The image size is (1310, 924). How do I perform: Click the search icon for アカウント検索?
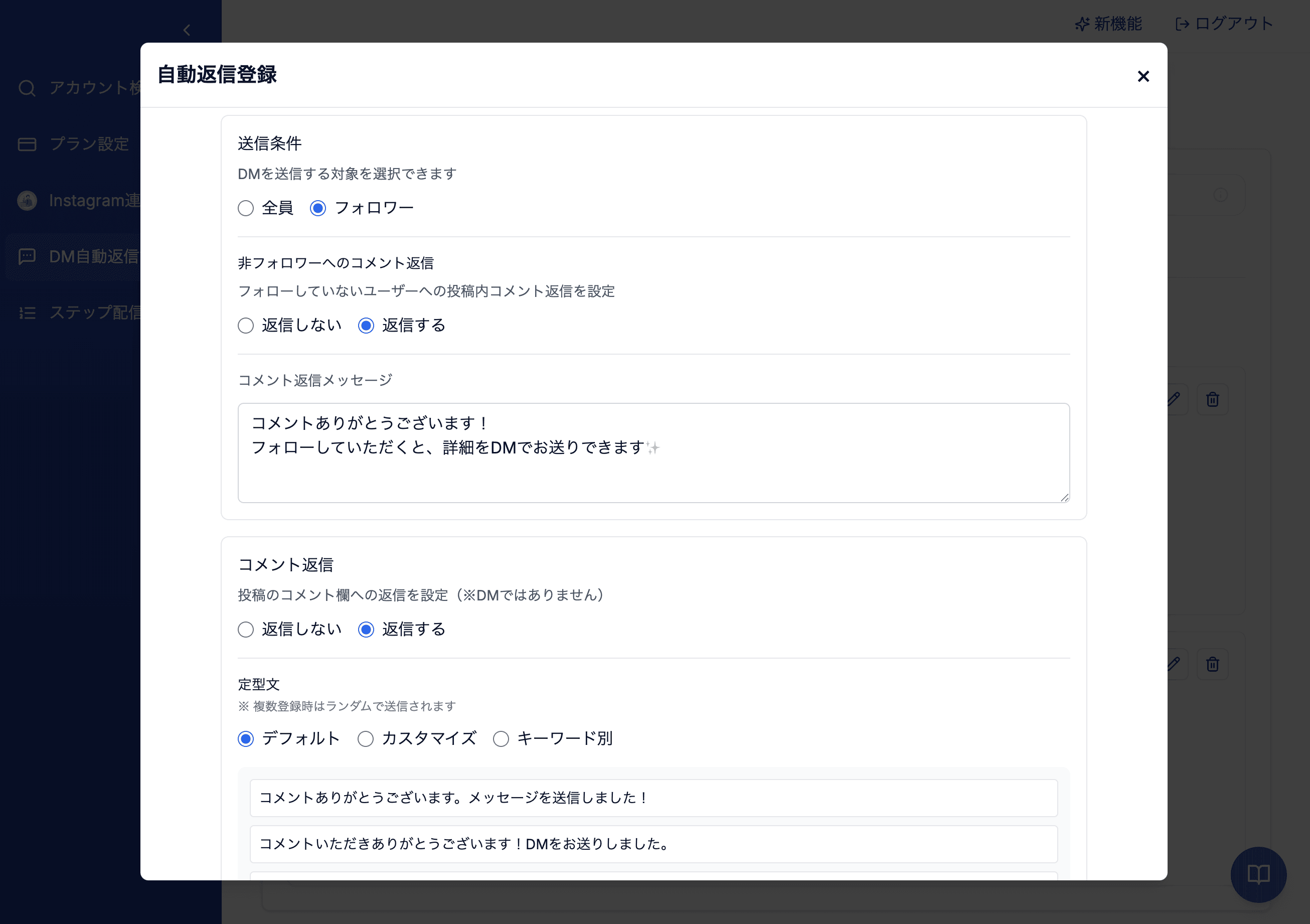(x=27, y=88)
